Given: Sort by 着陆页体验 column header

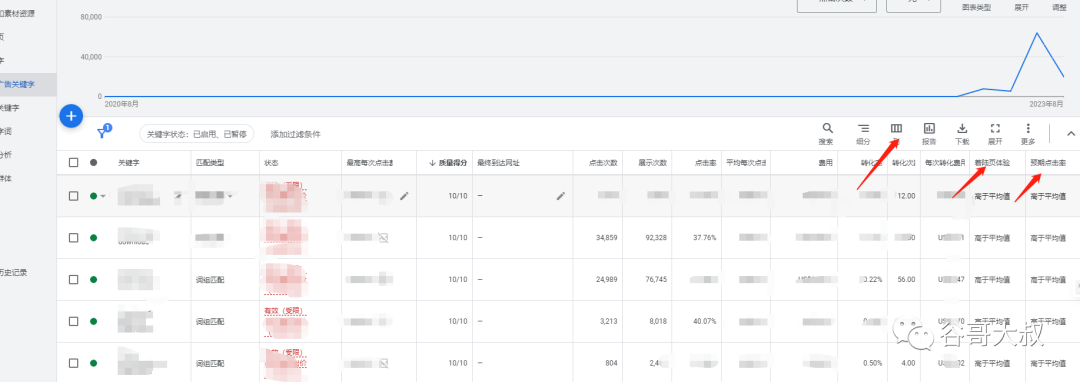Looking at the screenshot, I should [x=992, y=163].
